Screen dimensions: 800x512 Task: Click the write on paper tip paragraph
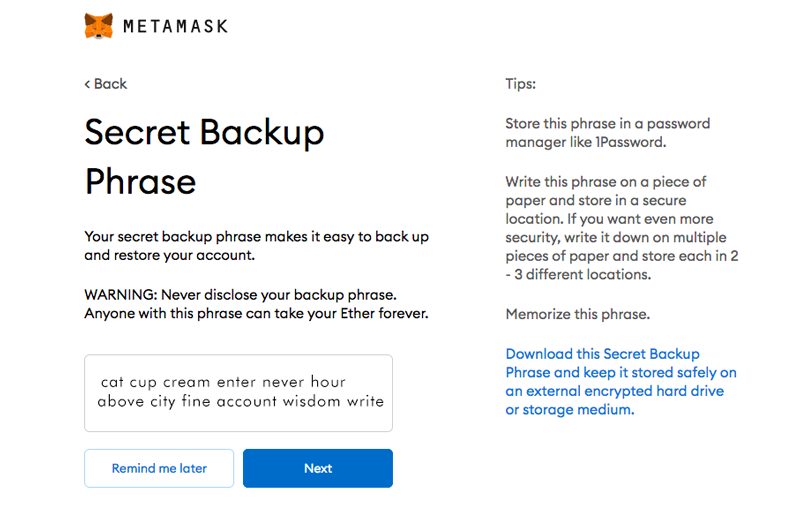622,228
